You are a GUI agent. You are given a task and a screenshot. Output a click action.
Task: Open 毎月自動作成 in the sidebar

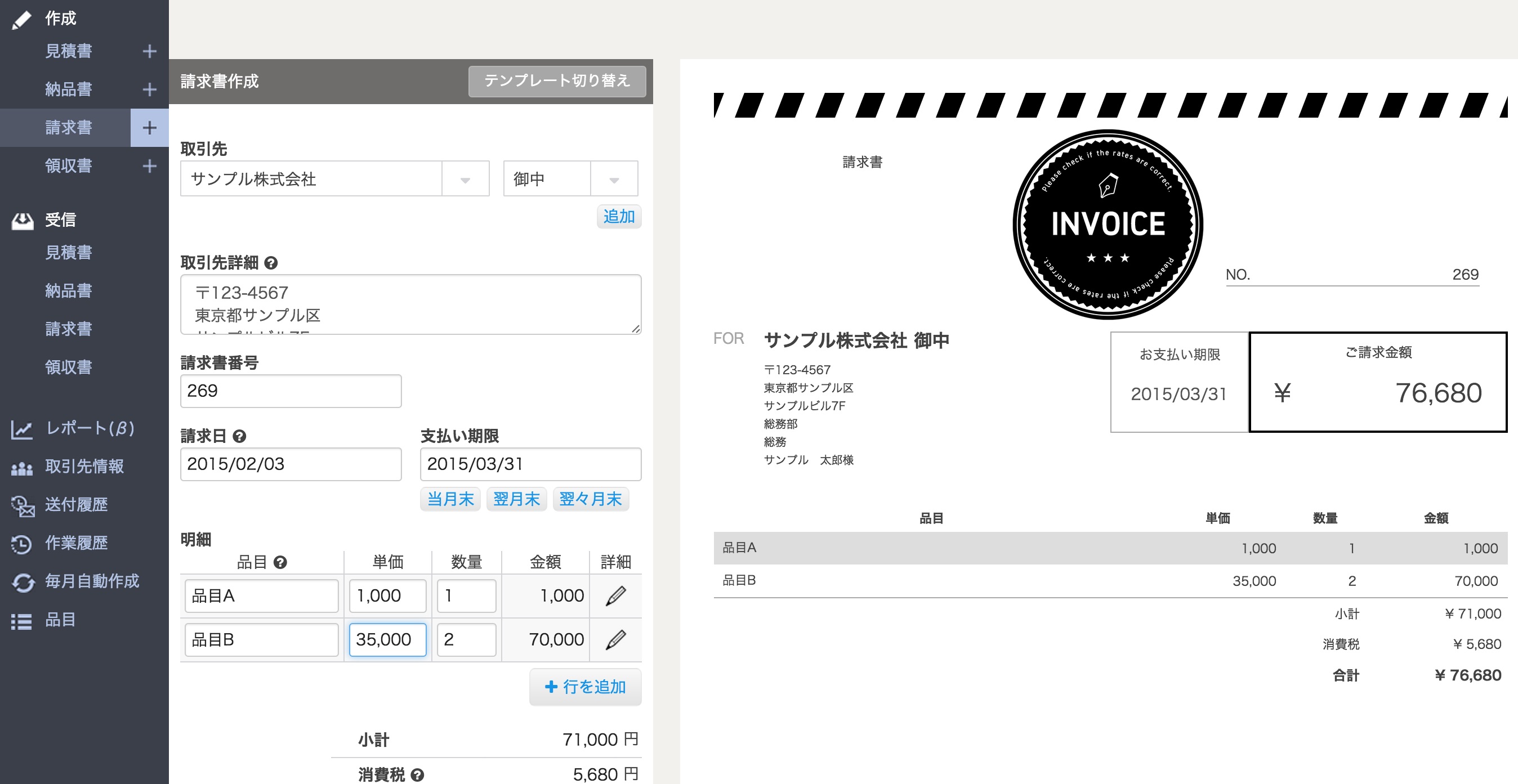92,581
